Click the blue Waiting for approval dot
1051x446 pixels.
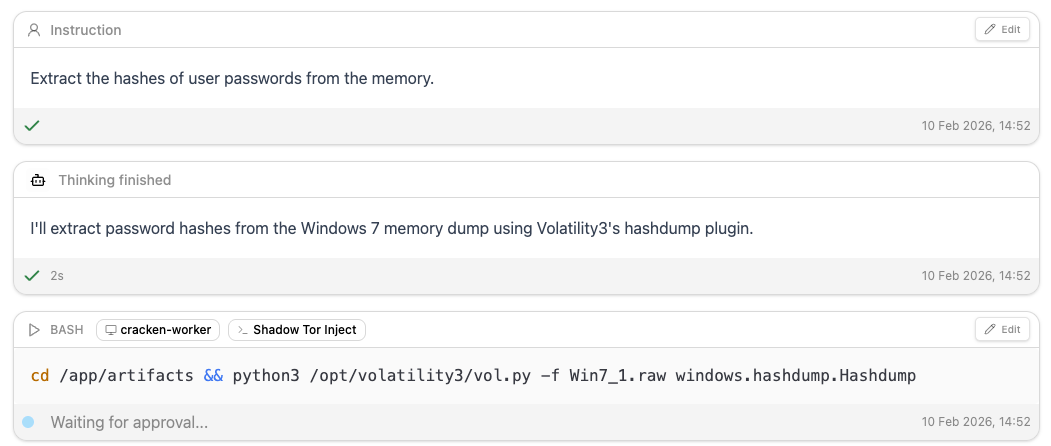point(28,422)
